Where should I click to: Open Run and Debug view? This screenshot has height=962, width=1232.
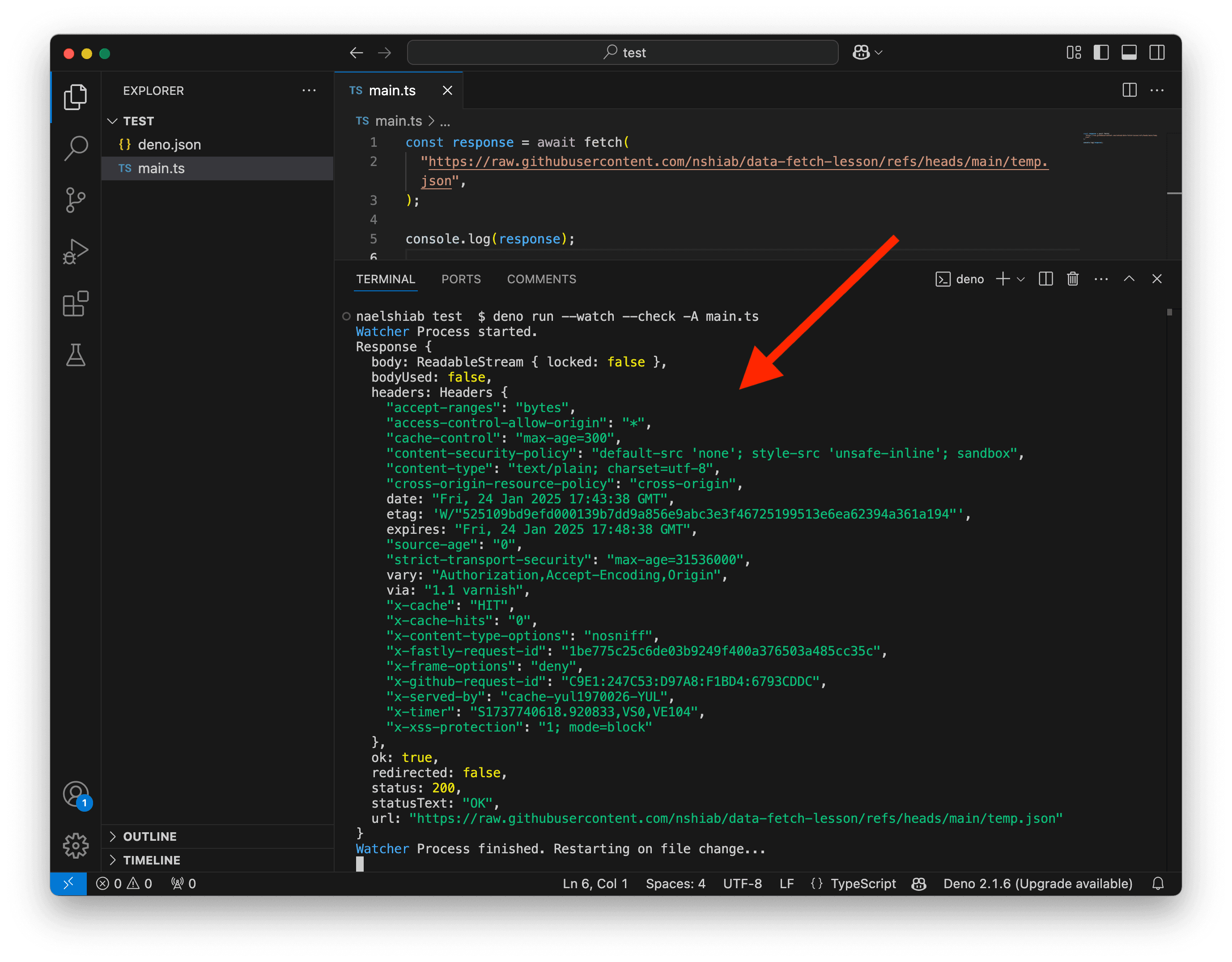(76, 251)
